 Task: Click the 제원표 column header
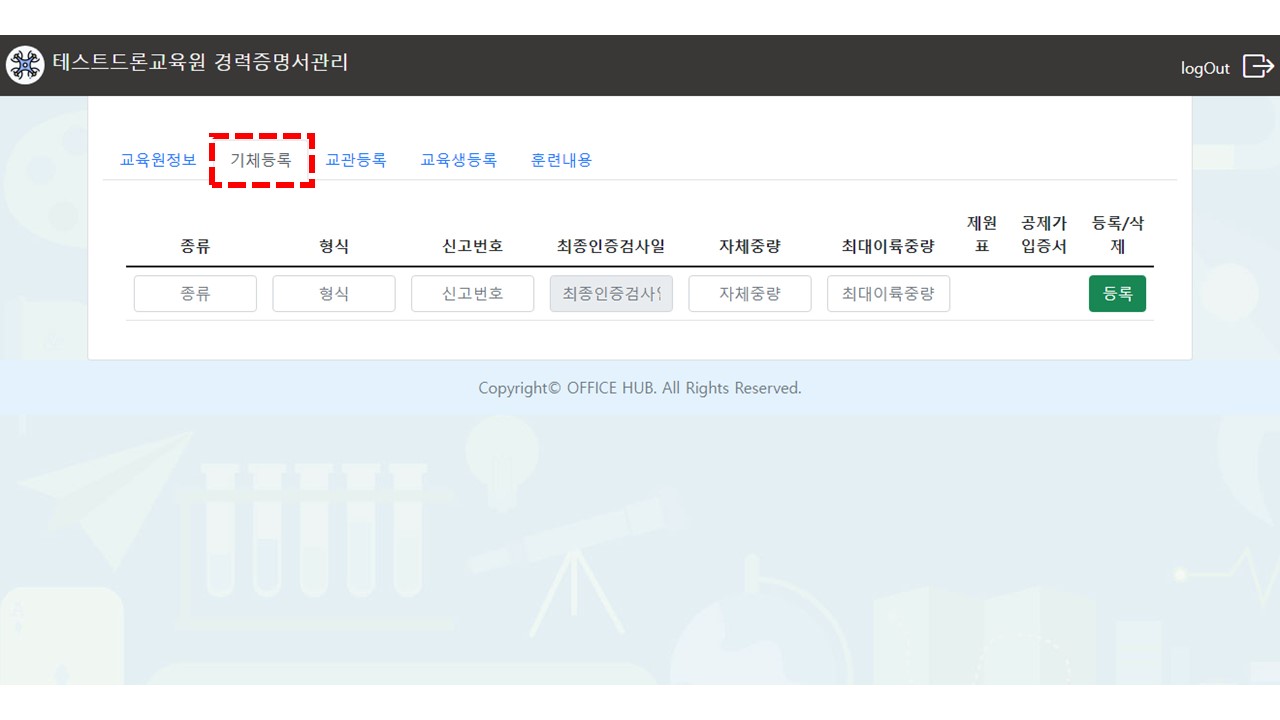(982, 235)
